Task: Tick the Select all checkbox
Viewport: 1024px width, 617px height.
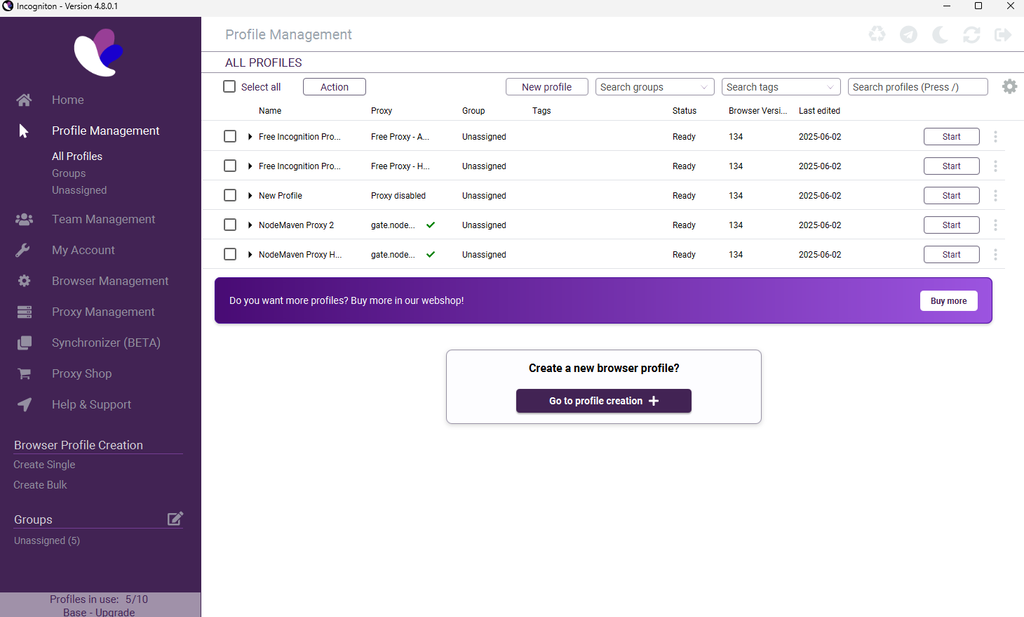Action: pyautogui.click(x=228, y=87)
